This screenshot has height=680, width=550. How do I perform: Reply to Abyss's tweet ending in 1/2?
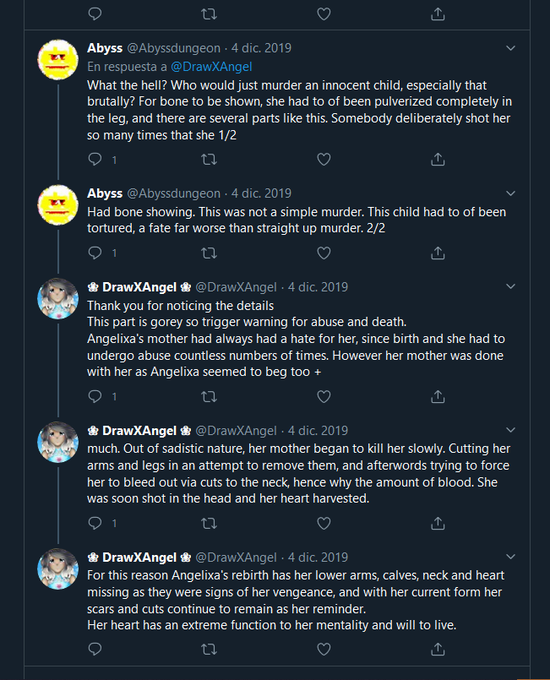95,160
